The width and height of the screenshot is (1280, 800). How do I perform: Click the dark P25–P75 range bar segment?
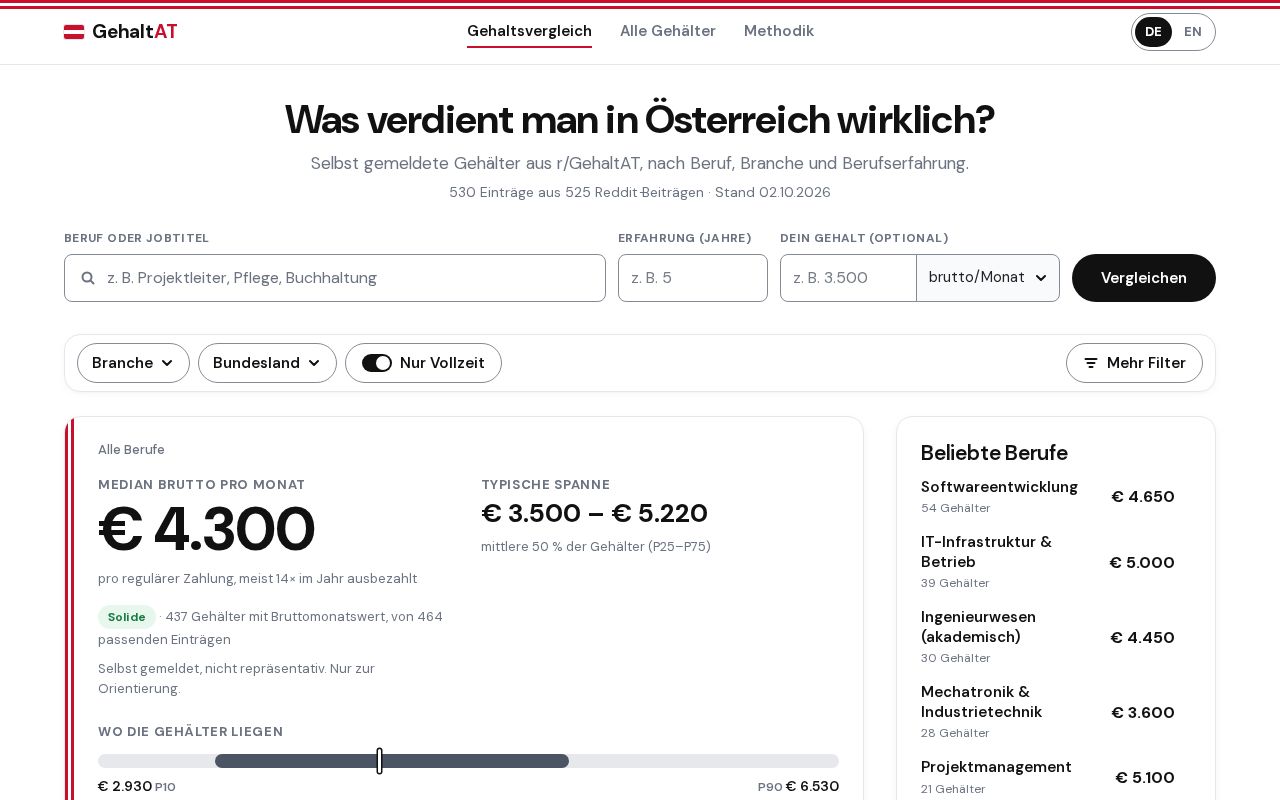(392, 761)
